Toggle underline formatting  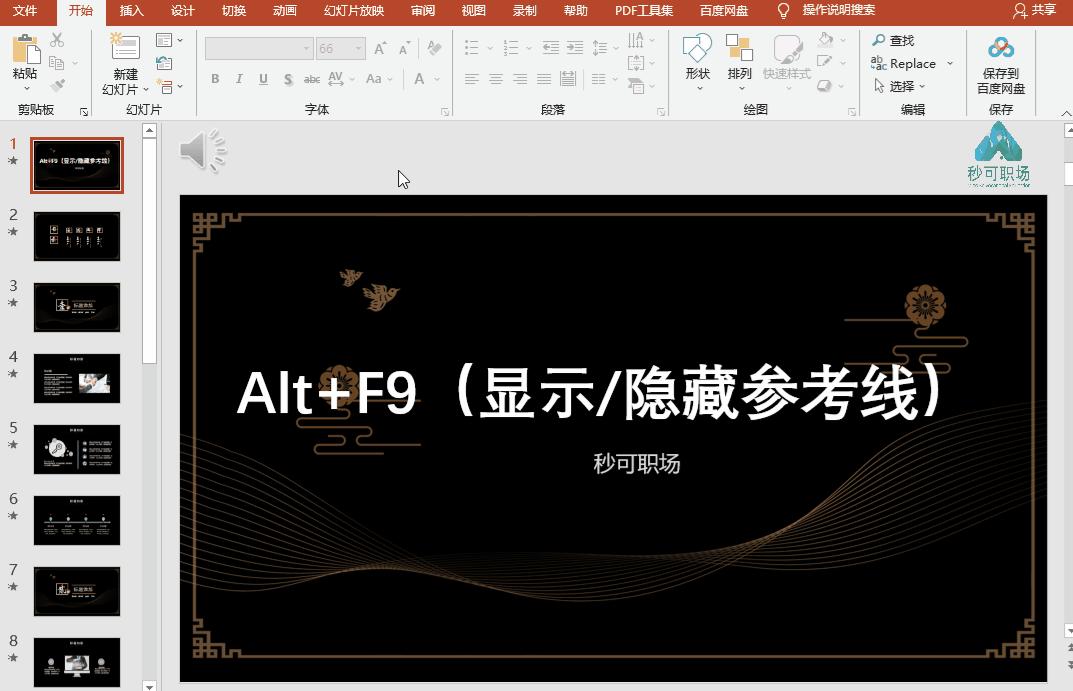262,78
